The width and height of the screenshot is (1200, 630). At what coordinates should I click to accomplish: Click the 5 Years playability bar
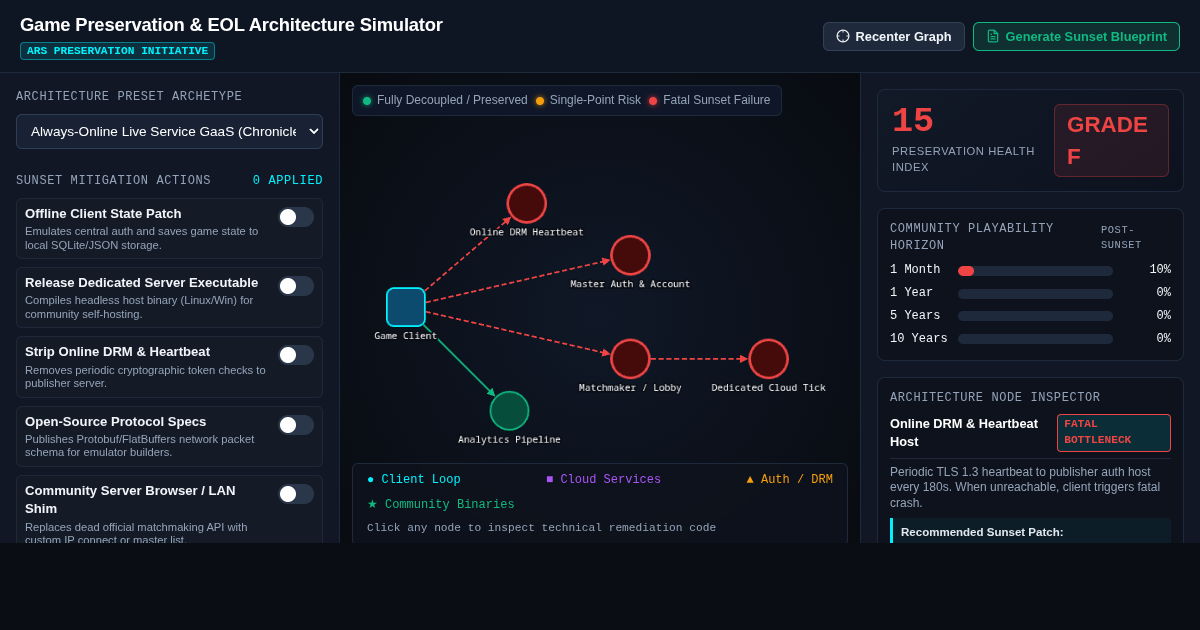(1035, 316)
